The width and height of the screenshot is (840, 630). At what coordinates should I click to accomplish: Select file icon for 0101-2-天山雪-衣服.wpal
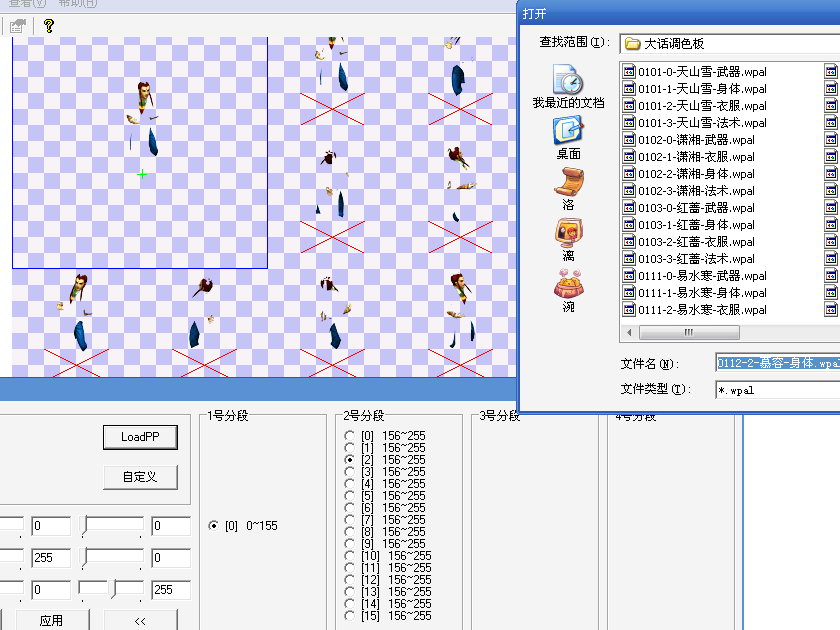point(629,106)
